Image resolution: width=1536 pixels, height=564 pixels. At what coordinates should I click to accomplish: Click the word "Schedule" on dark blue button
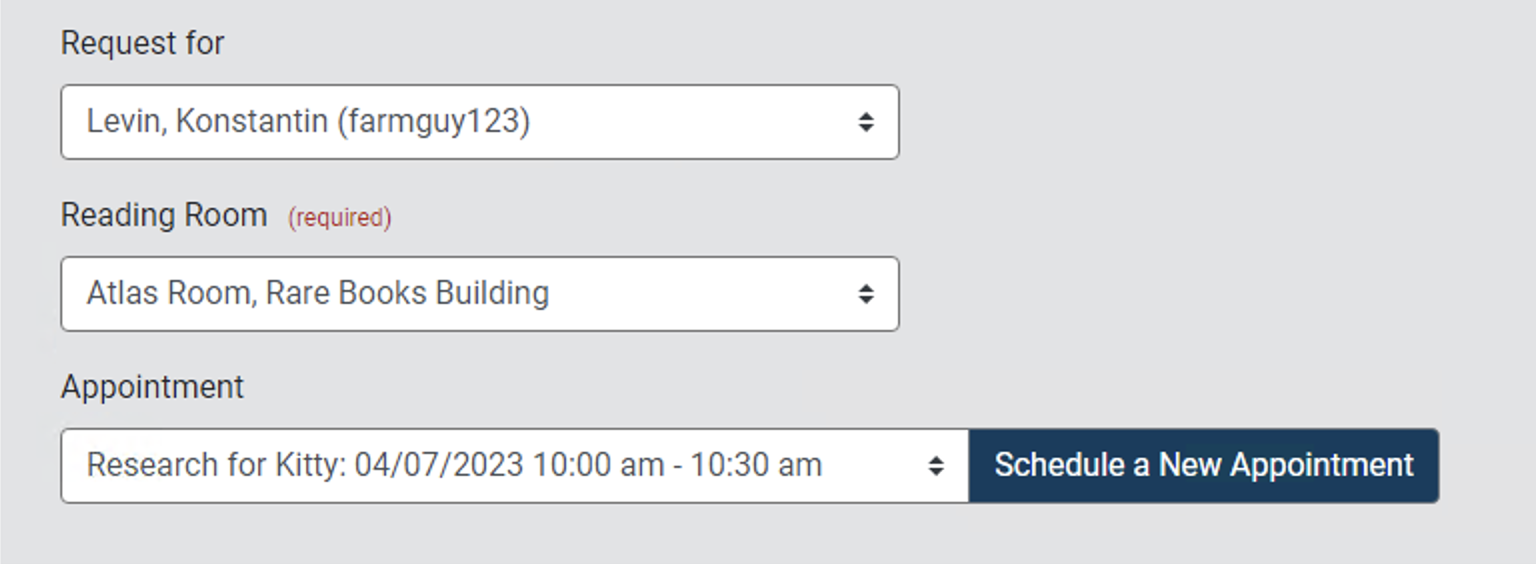(1059, 465)
